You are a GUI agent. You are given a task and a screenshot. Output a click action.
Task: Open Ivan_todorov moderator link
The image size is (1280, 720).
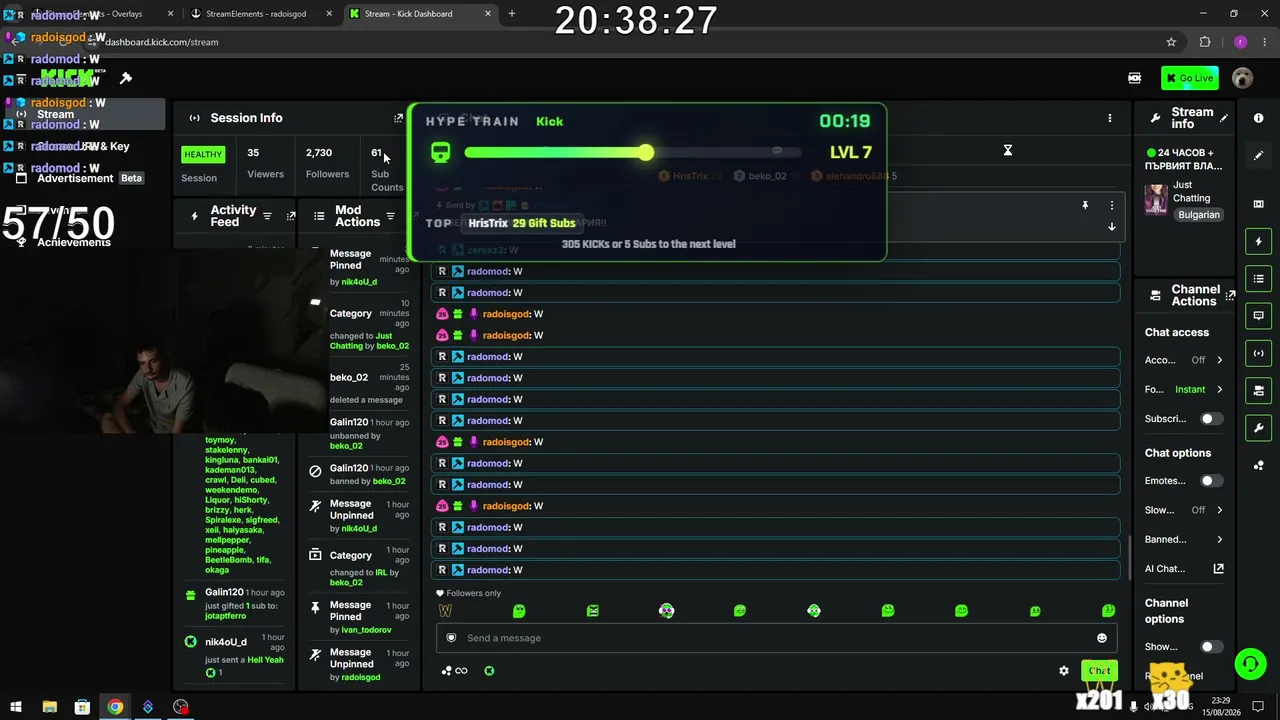(x=366, y=630)
